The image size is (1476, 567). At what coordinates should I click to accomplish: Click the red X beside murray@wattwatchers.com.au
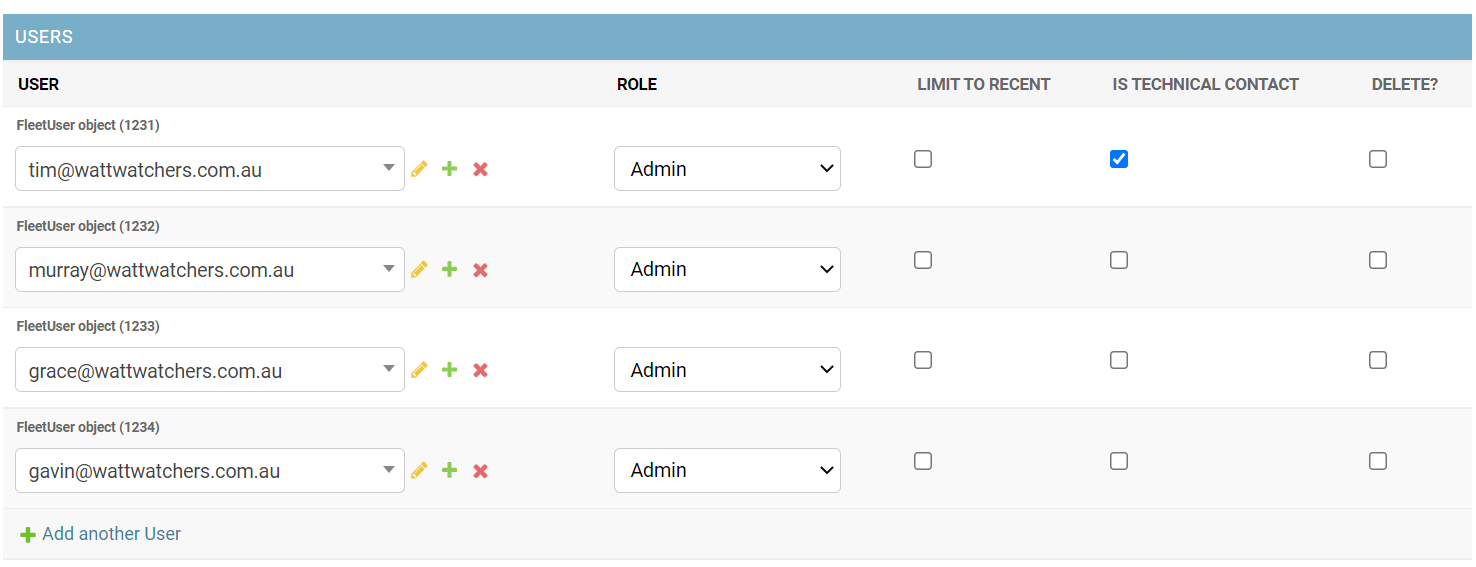tap(480, 270)
